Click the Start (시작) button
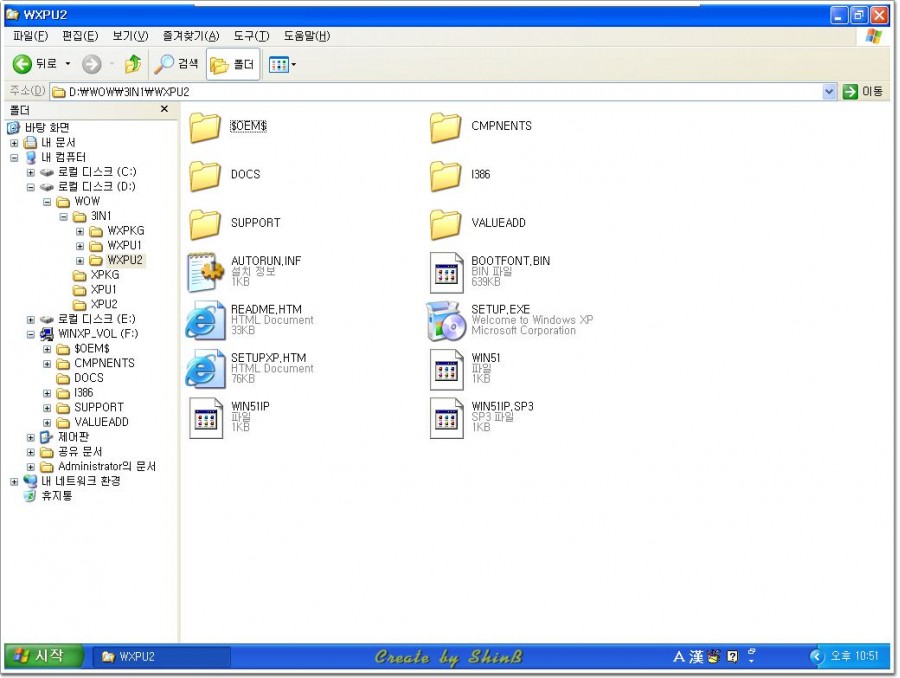The width and height of the screenshot is (900, 678). pyautogui.click(x=44, y=656)
